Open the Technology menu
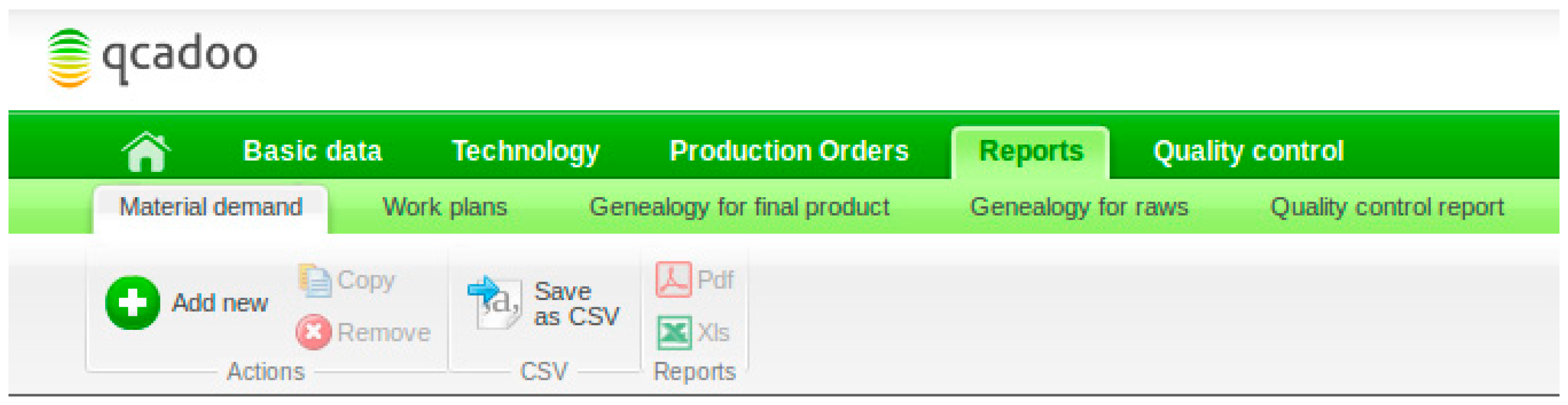Viewport: 1568px width, 405px height. pyautogui.click(x=525, y=151)
